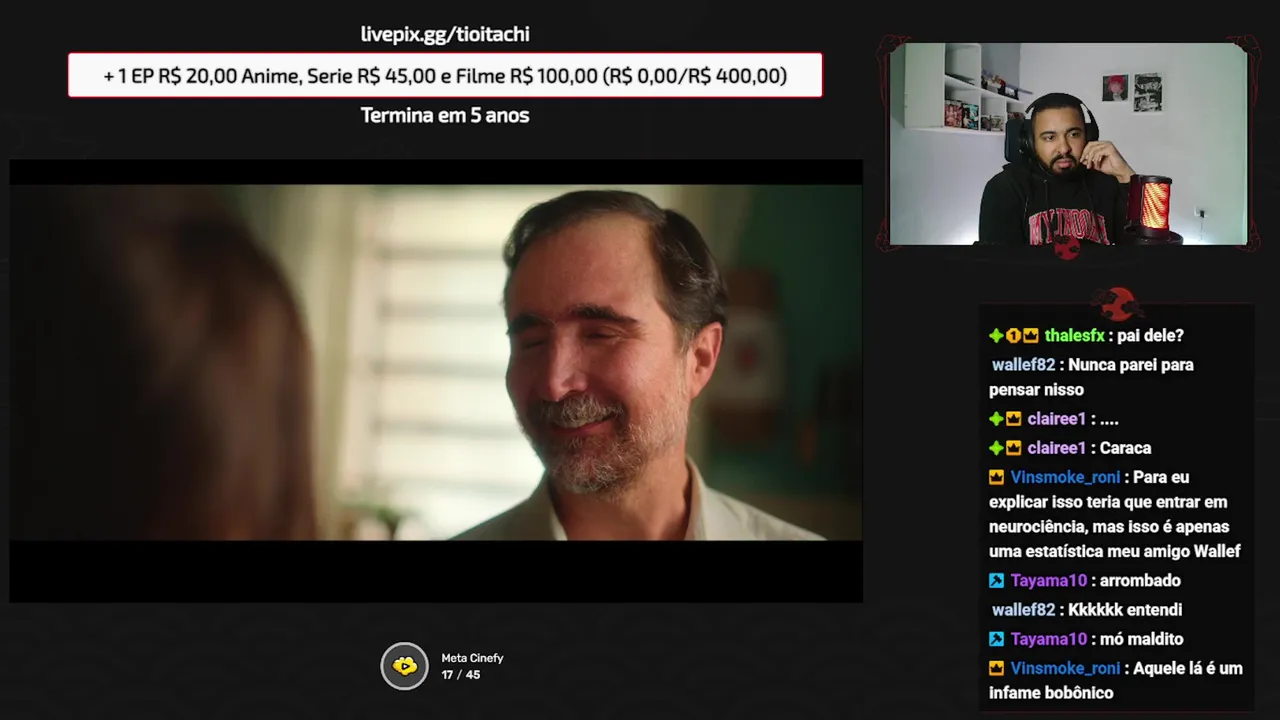Click the message text 'pai dele?'

(1151, 336)
